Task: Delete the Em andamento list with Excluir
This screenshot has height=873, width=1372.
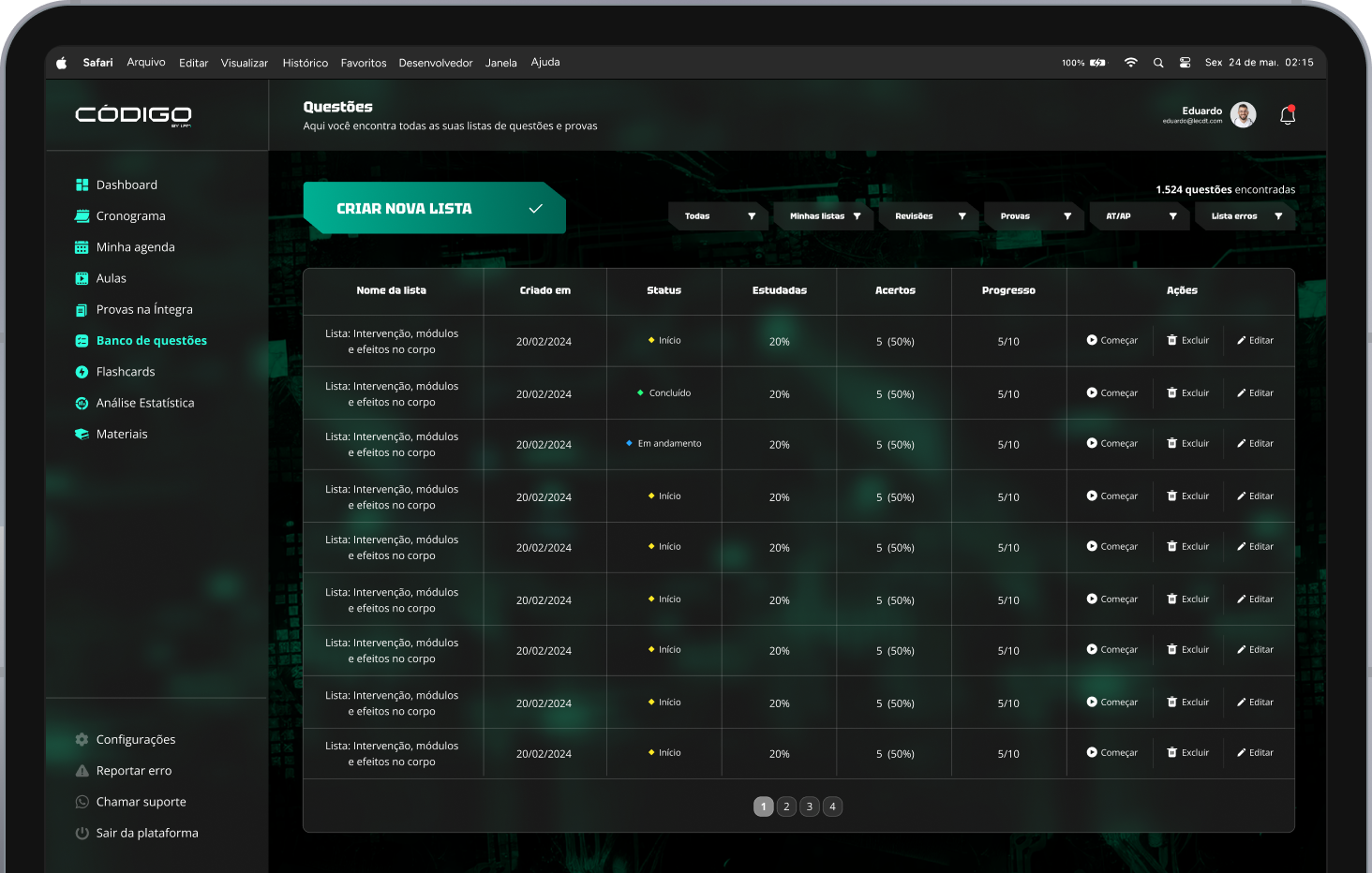Action: [1187, 444]
